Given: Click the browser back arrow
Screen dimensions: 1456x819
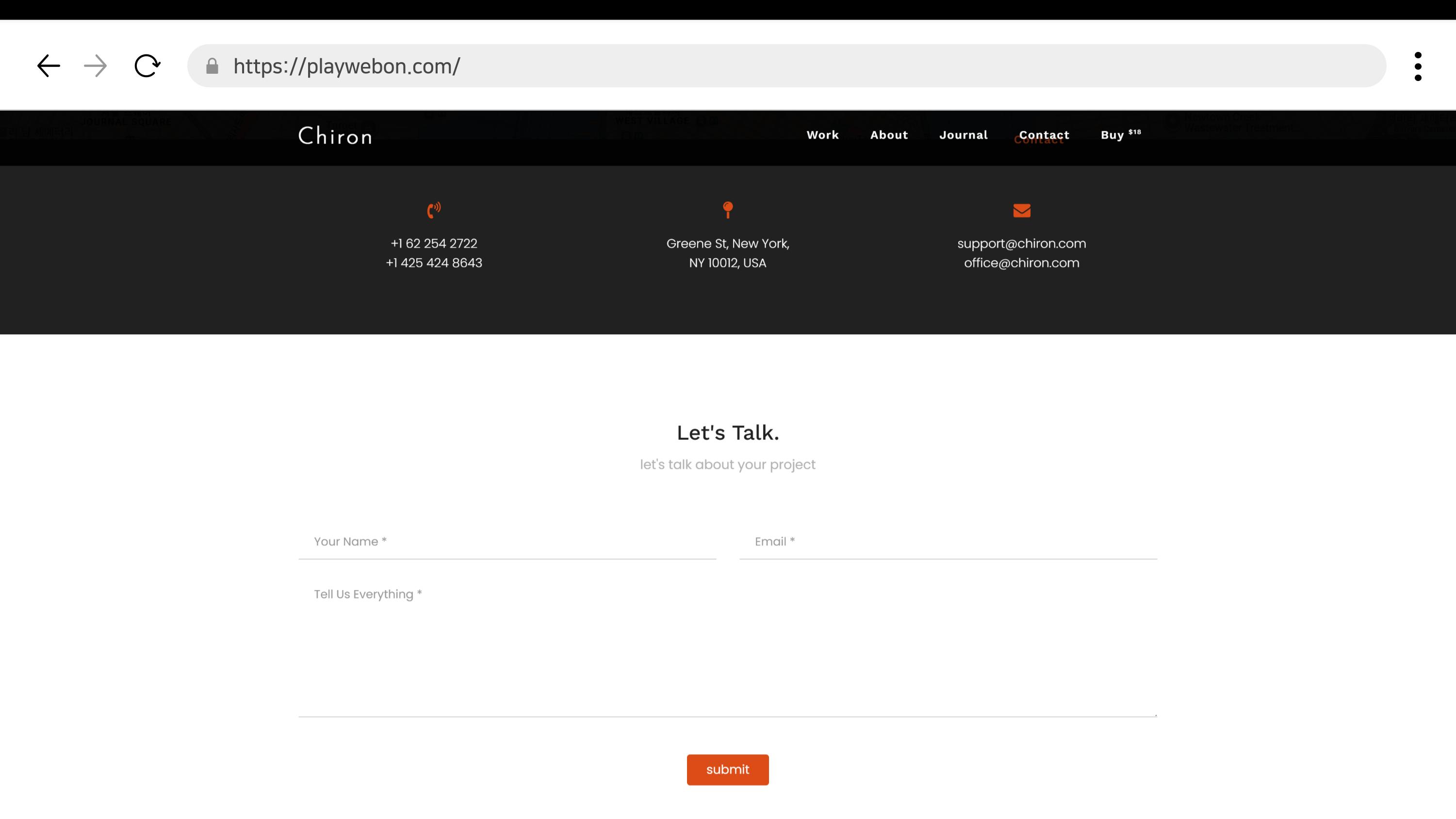Looking at the screenshot, I should pos(49,66).
